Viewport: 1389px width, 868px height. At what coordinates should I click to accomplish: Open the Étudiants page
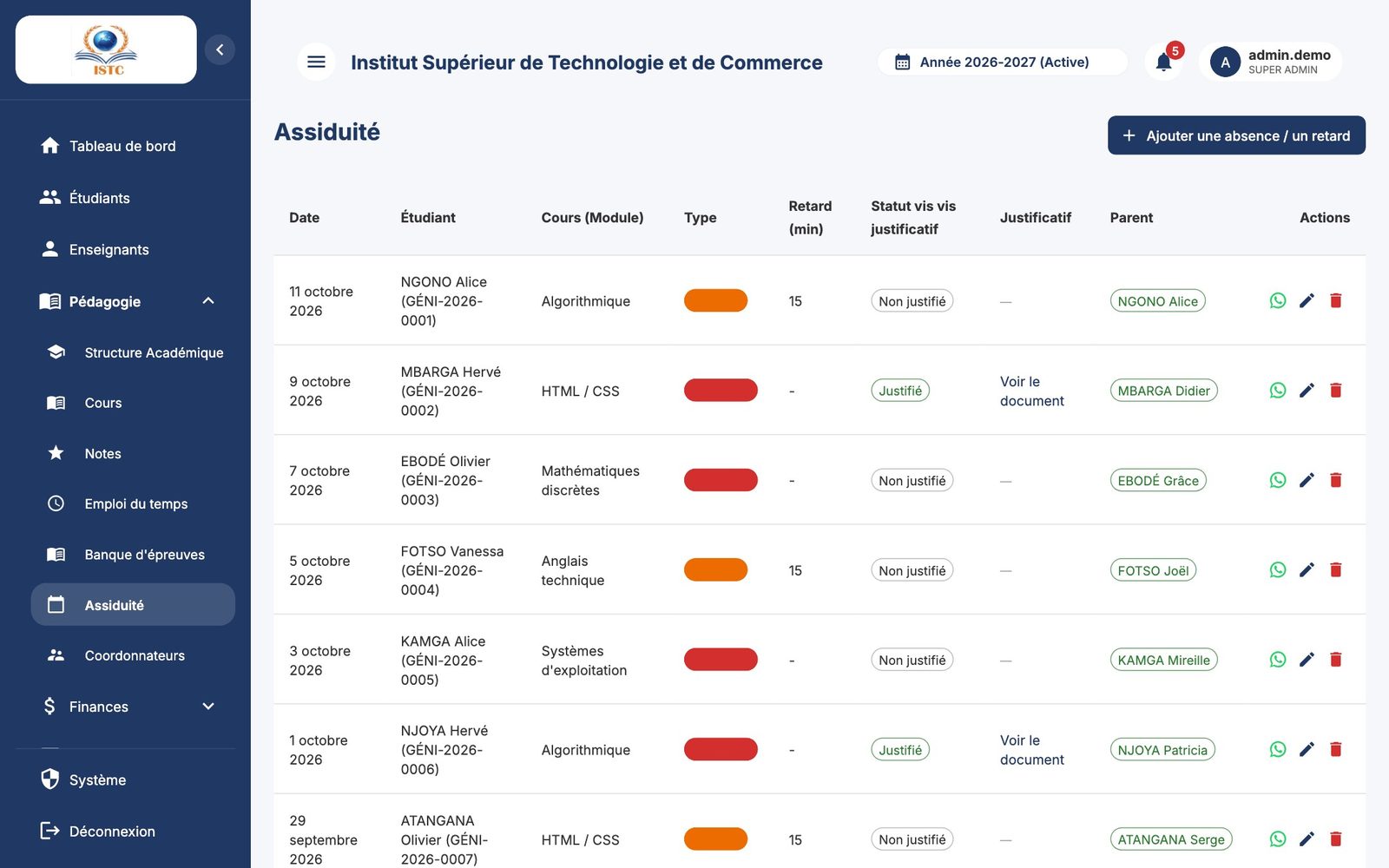[133, 198]
